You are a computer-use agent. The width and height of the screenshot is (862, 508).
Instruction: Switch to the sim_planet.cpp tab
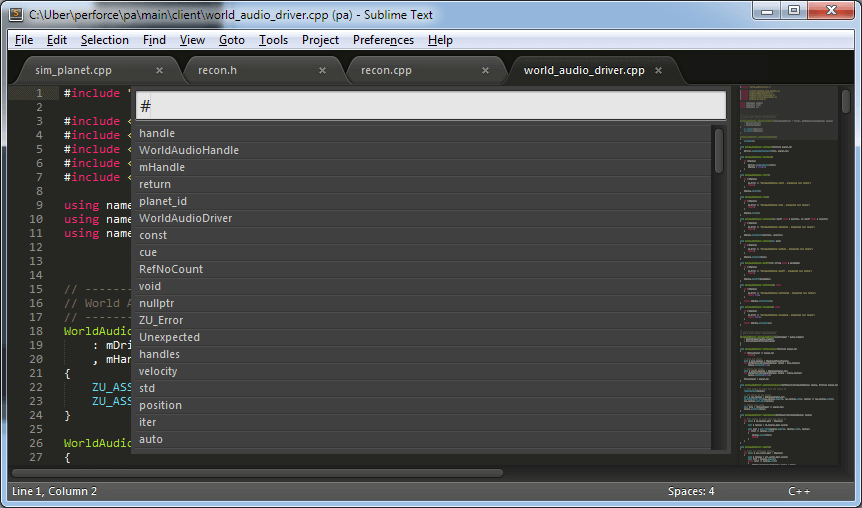73,71
